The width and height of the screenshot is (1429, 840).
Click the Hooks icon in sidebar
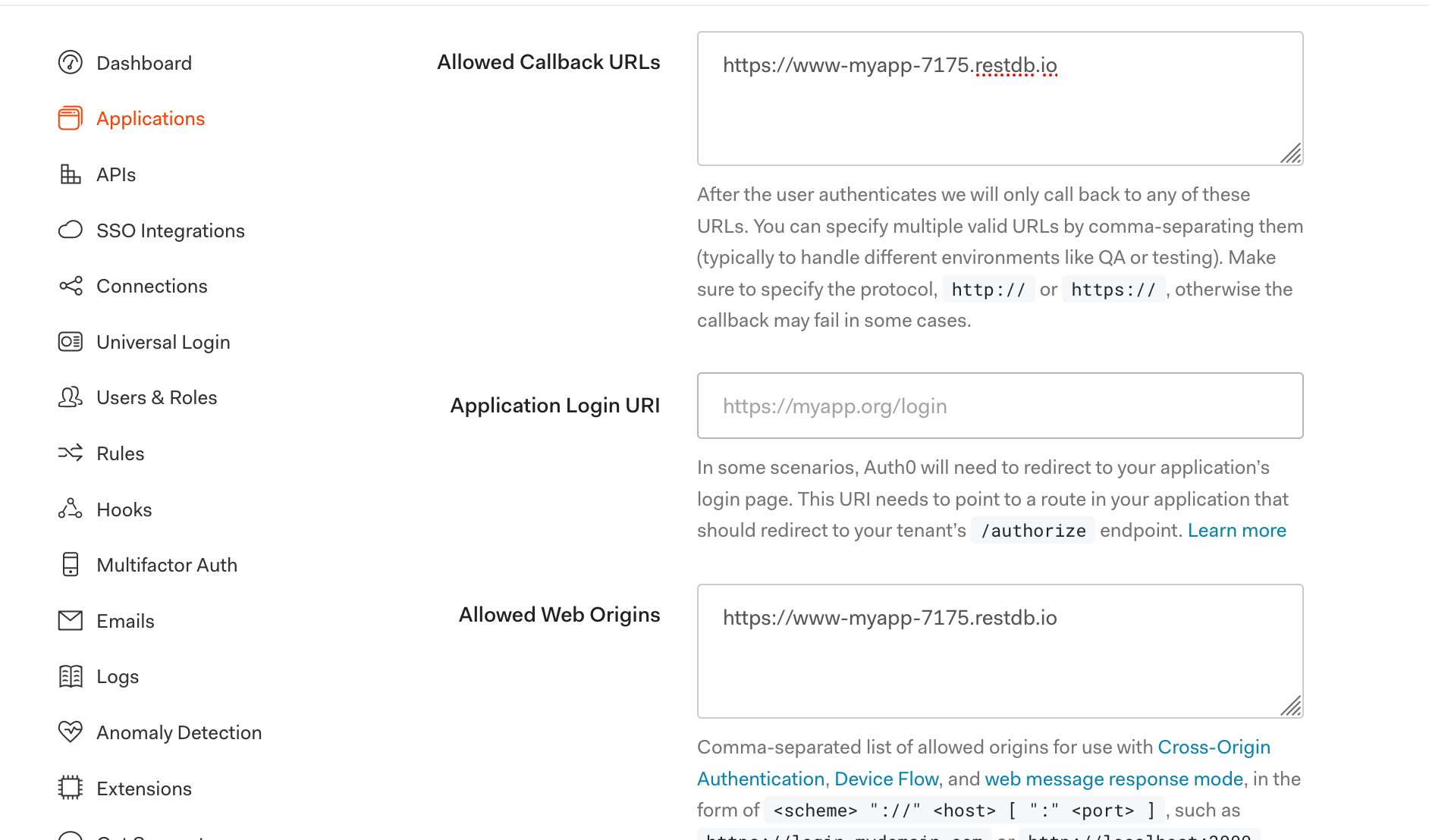point(71,509)
